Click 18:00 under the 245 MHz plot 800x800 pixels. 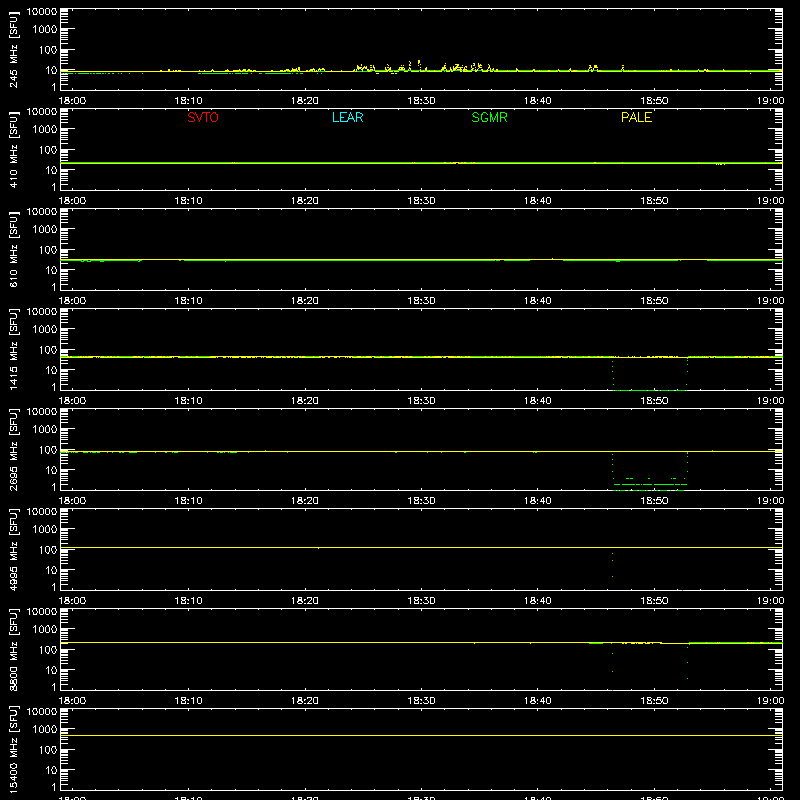(x=72, y=101)
